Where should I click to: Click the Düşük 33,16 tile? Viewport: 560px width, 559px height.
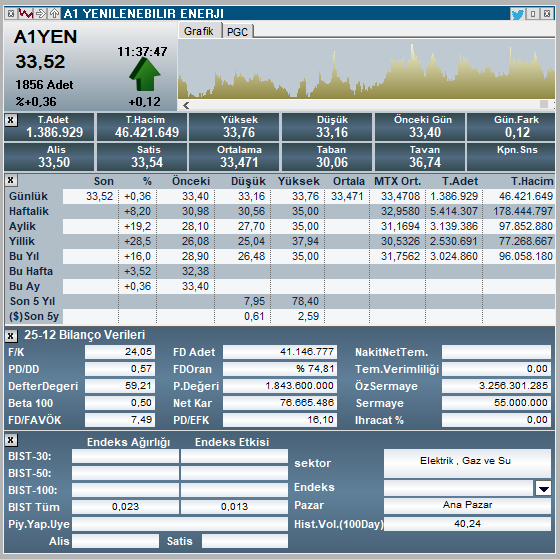[x=327, y=127]
